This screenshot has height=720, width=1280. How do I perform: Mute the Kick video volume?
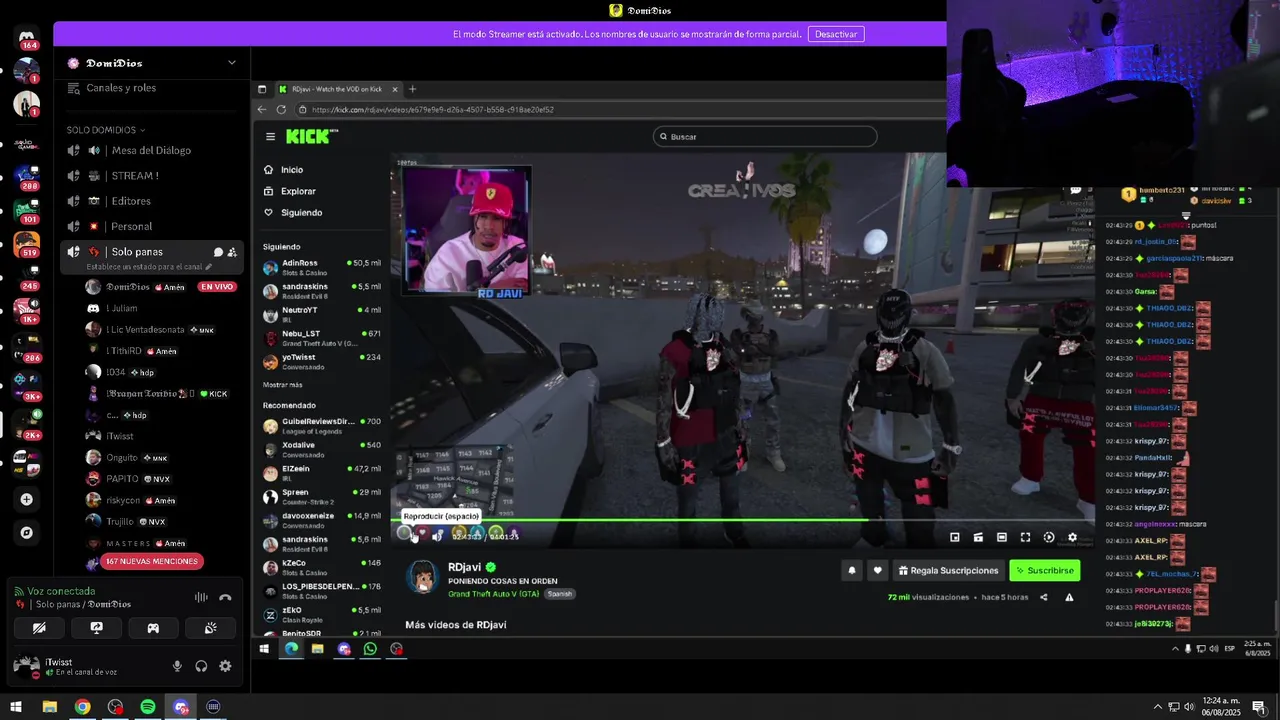point(437,536)
